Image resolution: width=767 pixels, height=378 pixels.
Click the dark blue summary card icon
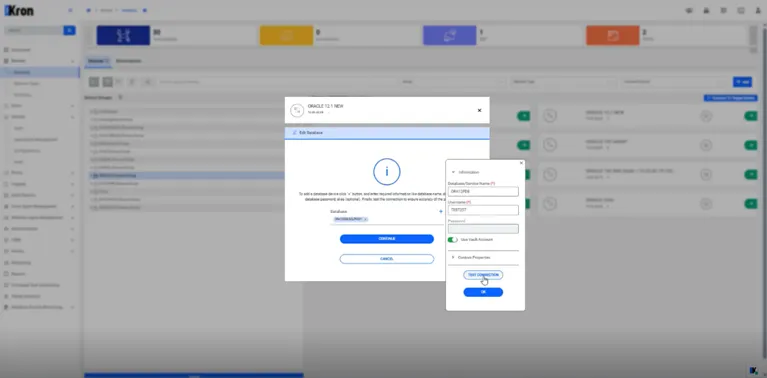[123, 35]
